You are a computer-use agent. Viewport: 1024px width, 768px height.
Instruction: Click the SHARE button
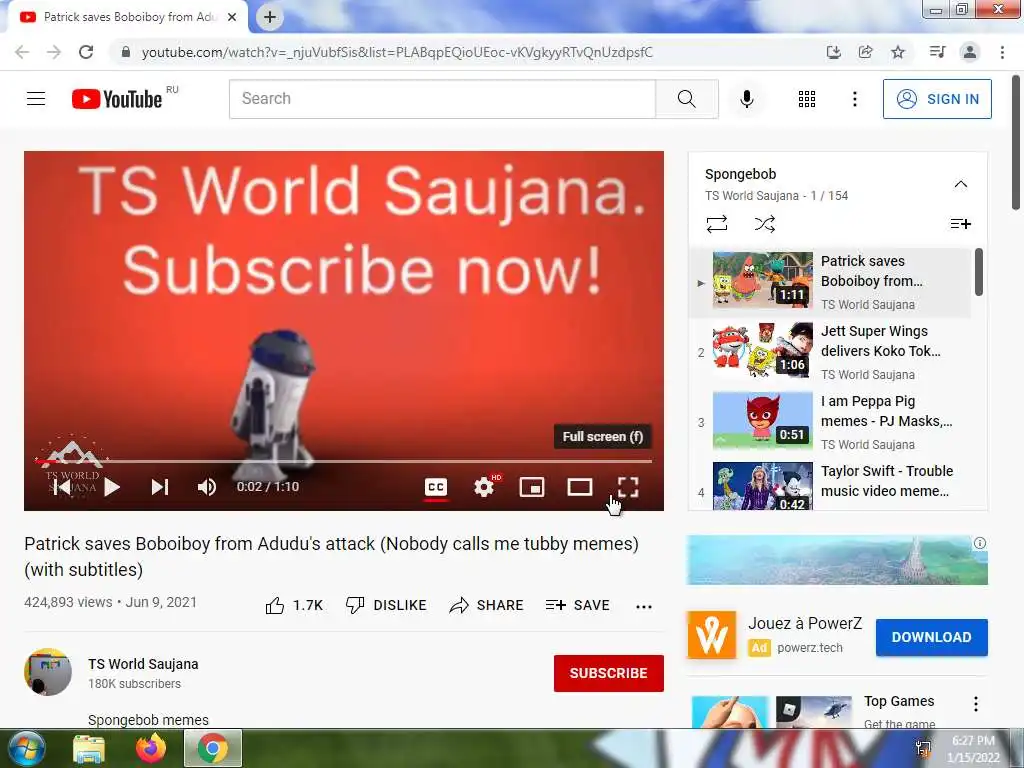pos(487,605)
